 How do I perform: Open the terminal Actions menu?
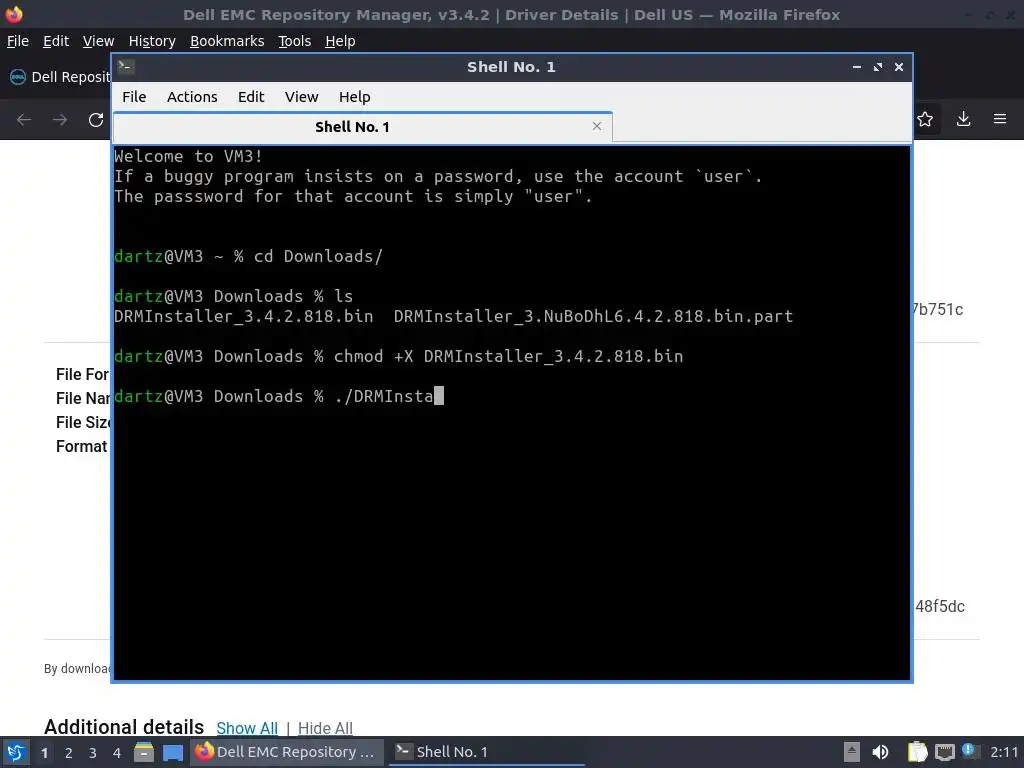[x=192, y=97]
